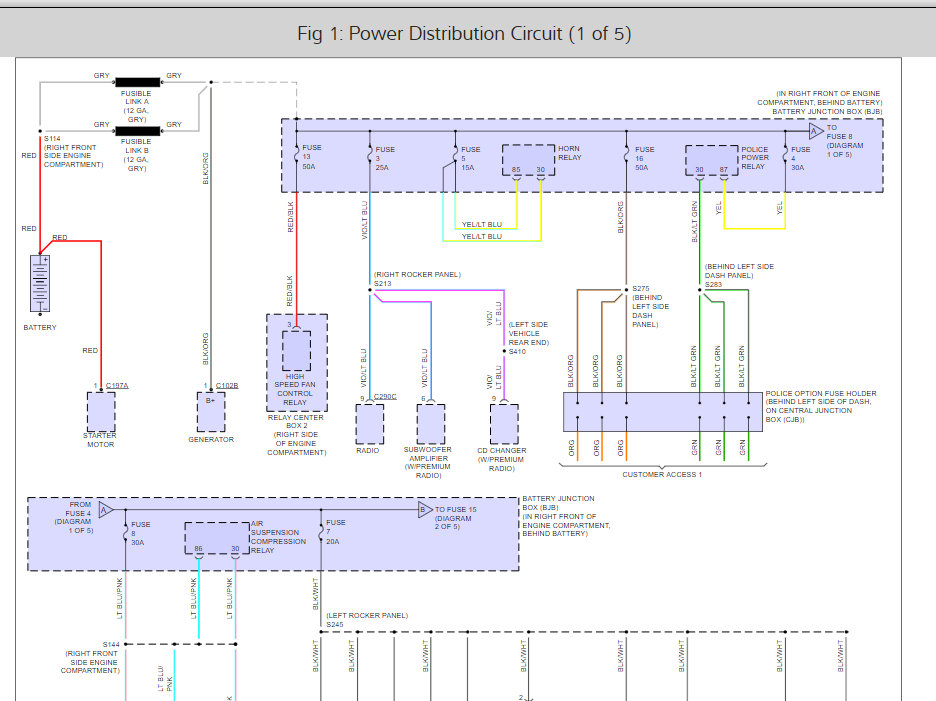
Task: Click the '(LEFT SIDE VEHICLE REAR END)' note
Action: (528, 334)
